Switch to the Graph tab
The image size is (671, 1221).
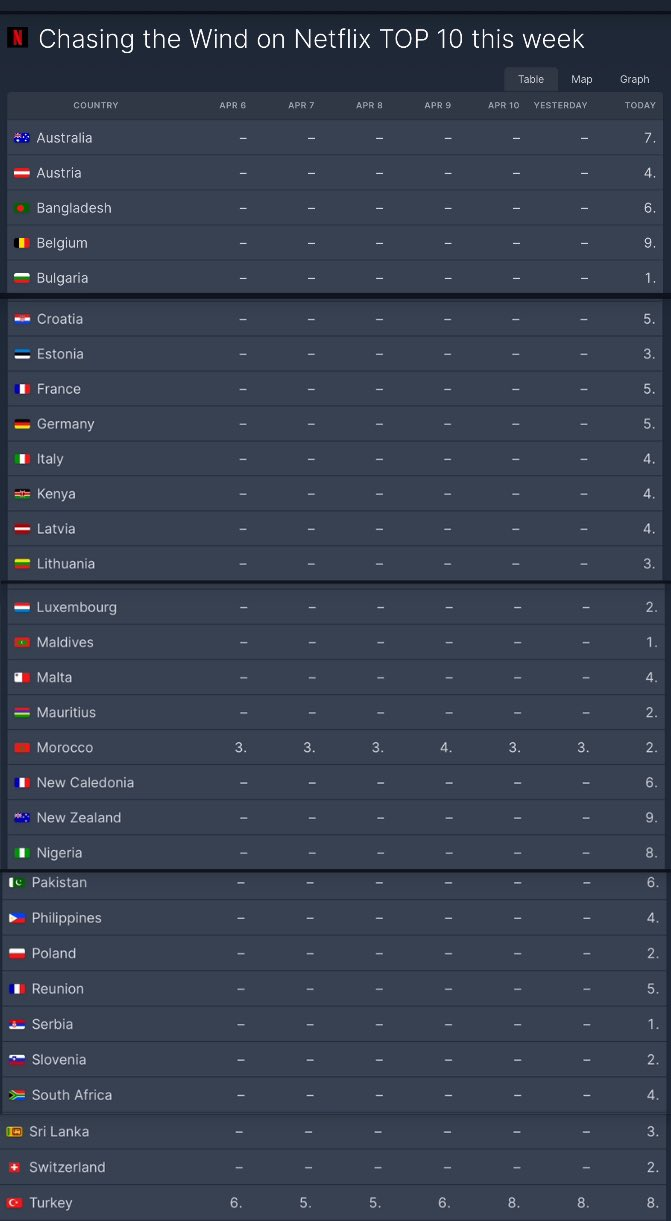pos(634,79)
